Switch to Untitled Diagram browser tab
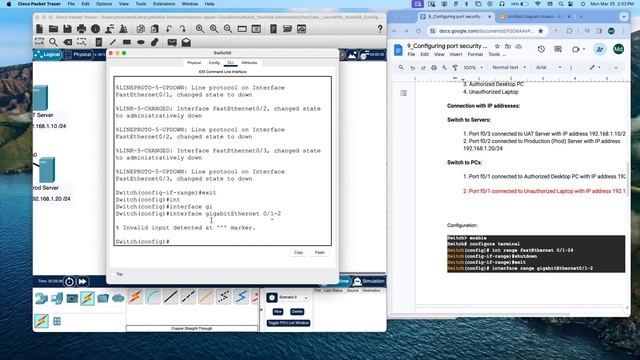 (535, 17)
